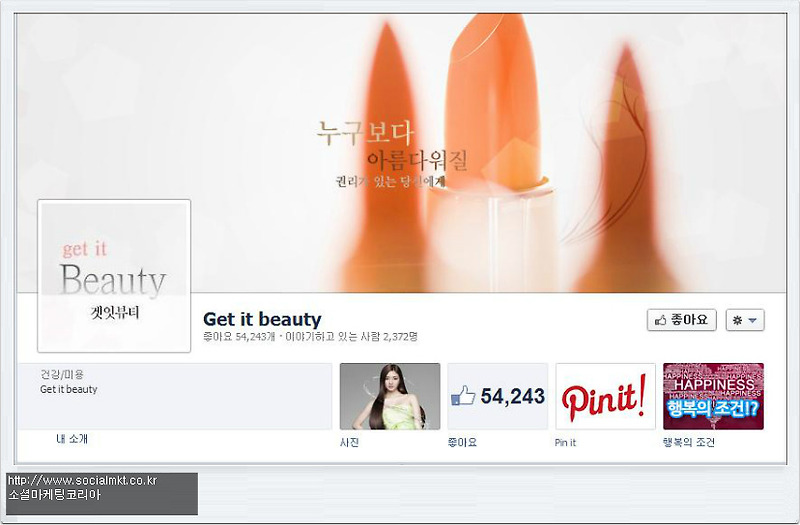The image size is (800, 525).
Task: Click the 좋아요 54,243개 likes stat text
Action: click(x=239, y=337)
